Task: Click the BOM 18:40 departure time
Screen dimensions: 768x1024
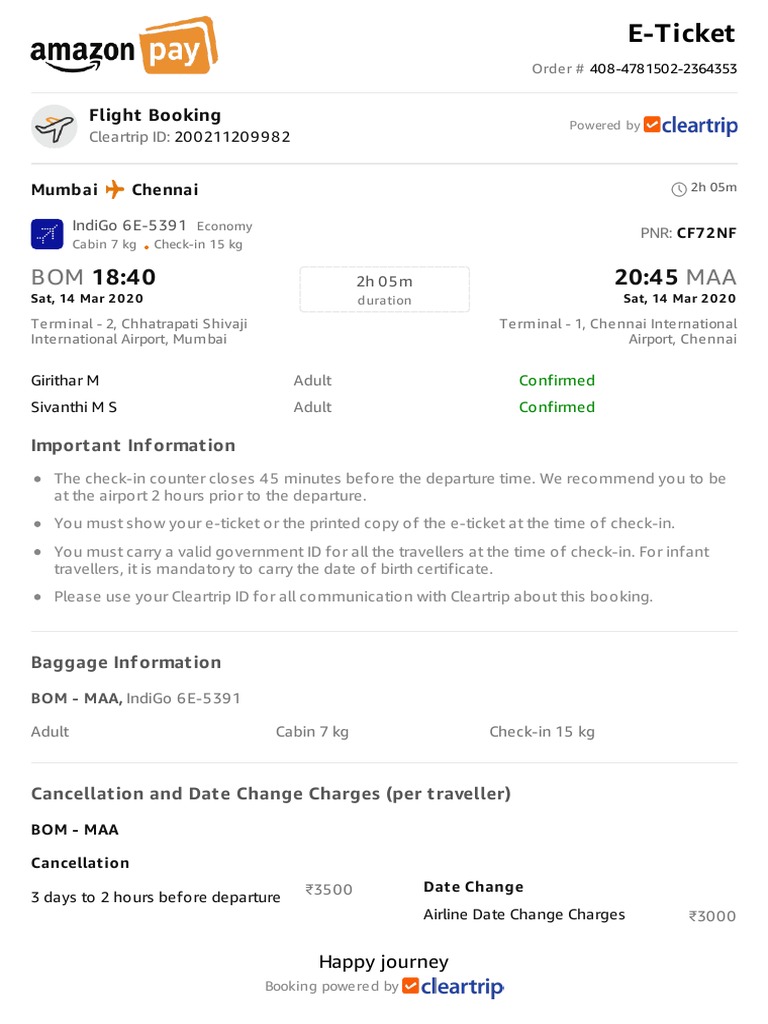Action: pos(94,277)
